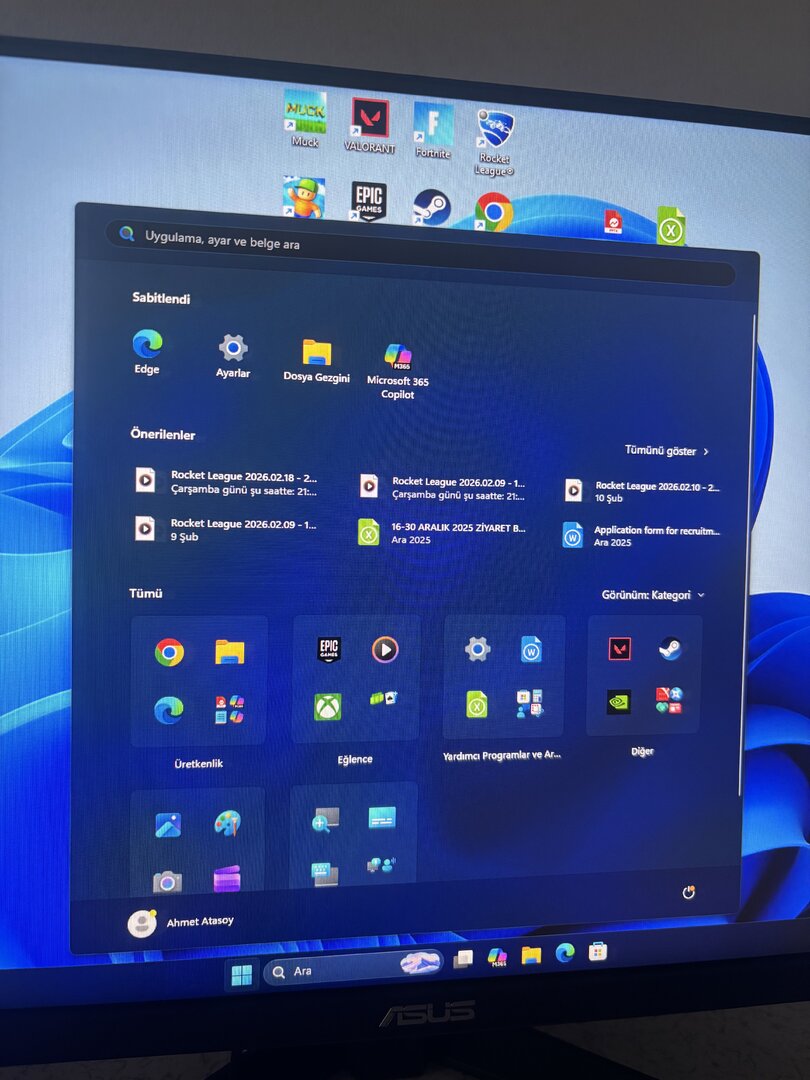This screenshot has height=1080, width=810.
Task: Open Microsoft Edge on the taskbar
Action: pos(565,953)
